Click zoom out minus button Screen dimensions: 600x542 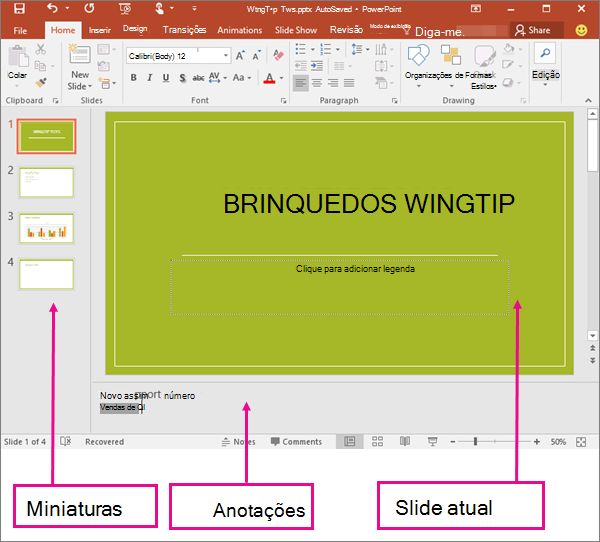tap(453, 442)
